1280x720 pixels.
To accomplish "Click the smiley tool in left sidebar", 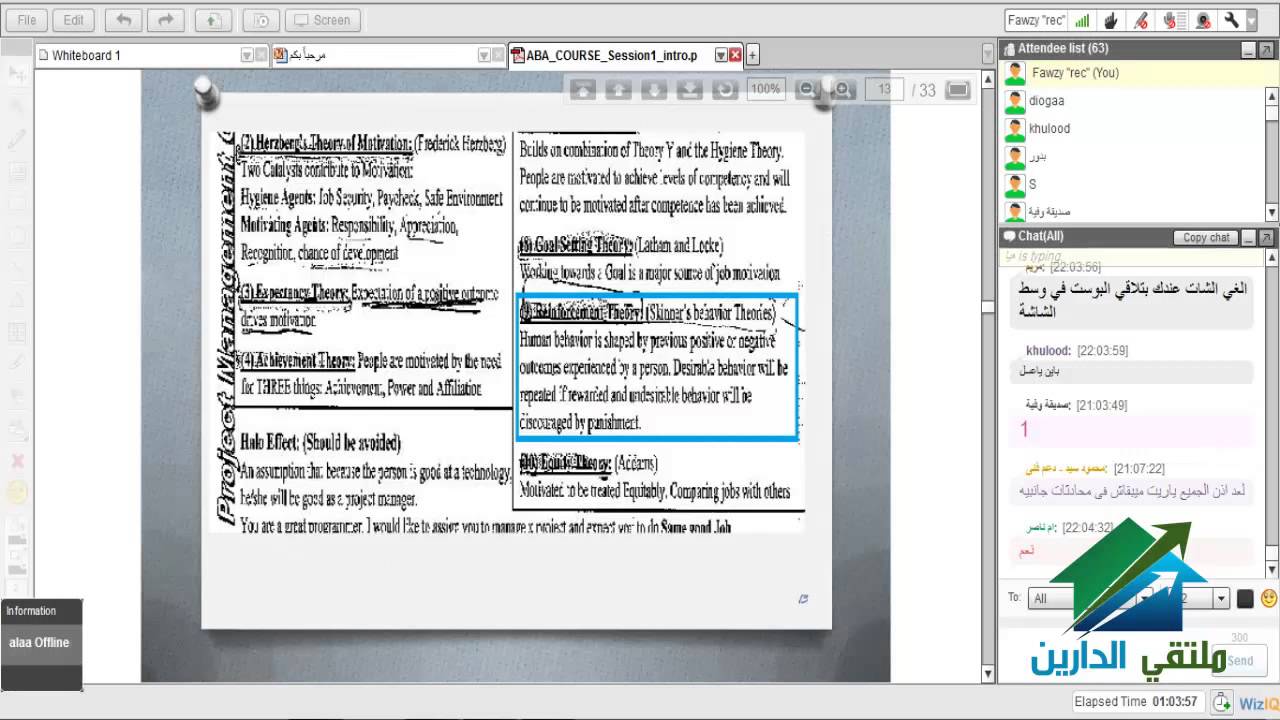I will pyautogui.click(x=17, y=491).
